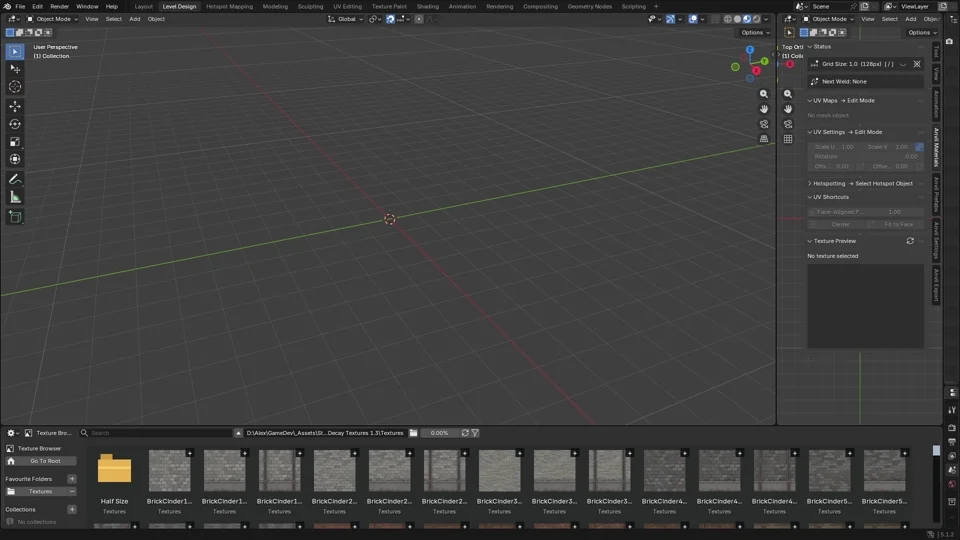Click the Go To Root home button
The height and width of the screenshot is (540, 960).
(40, 461)
